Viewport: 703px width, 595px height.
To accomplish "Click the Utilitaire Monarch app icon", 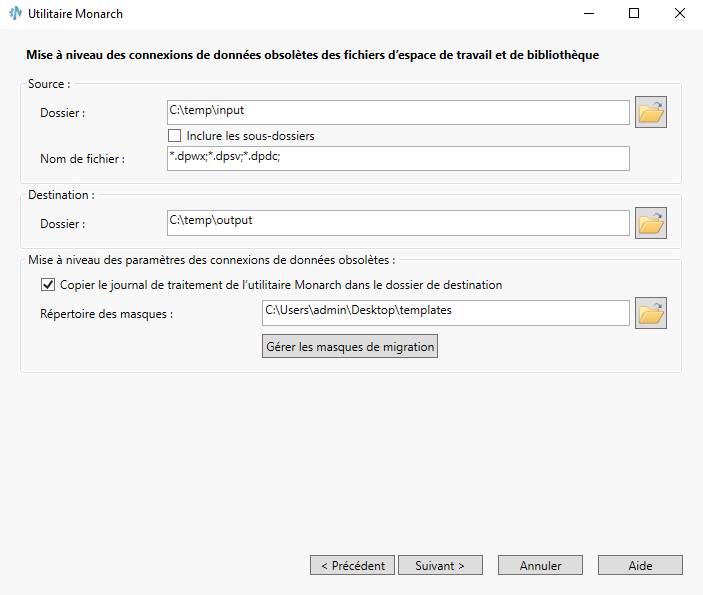I will (x=15, y=15).
